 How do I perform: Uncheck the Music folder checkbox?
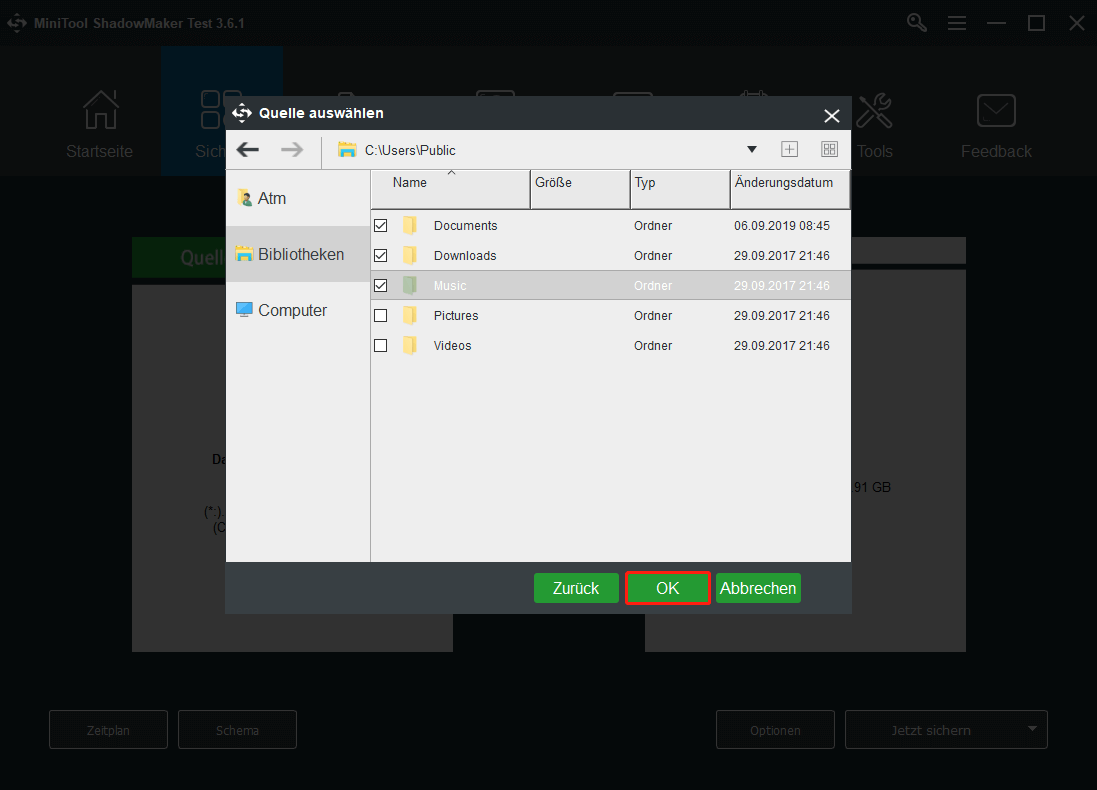[x=380, y=285]
